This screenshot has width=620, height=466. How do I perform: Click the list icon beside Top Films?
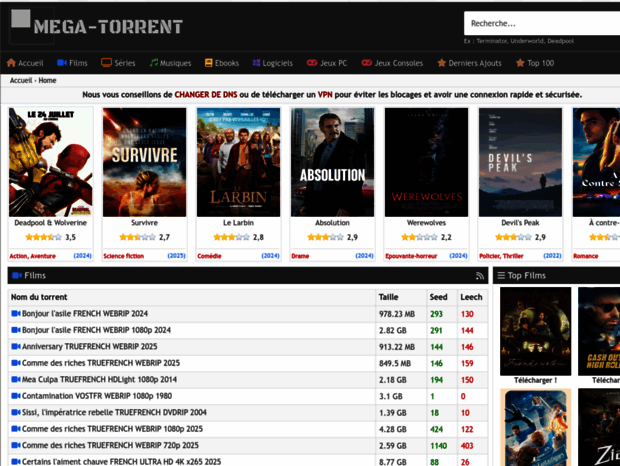coord(501,275)
